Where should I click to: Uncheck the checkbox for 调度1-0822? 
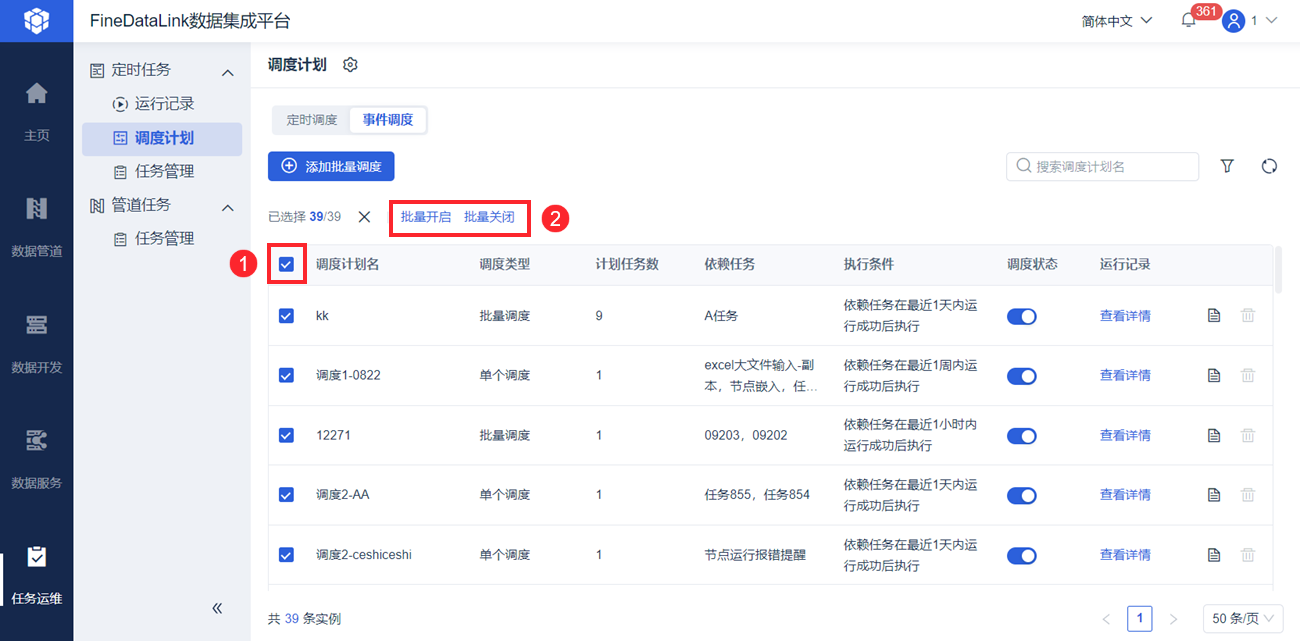(286, 375)
